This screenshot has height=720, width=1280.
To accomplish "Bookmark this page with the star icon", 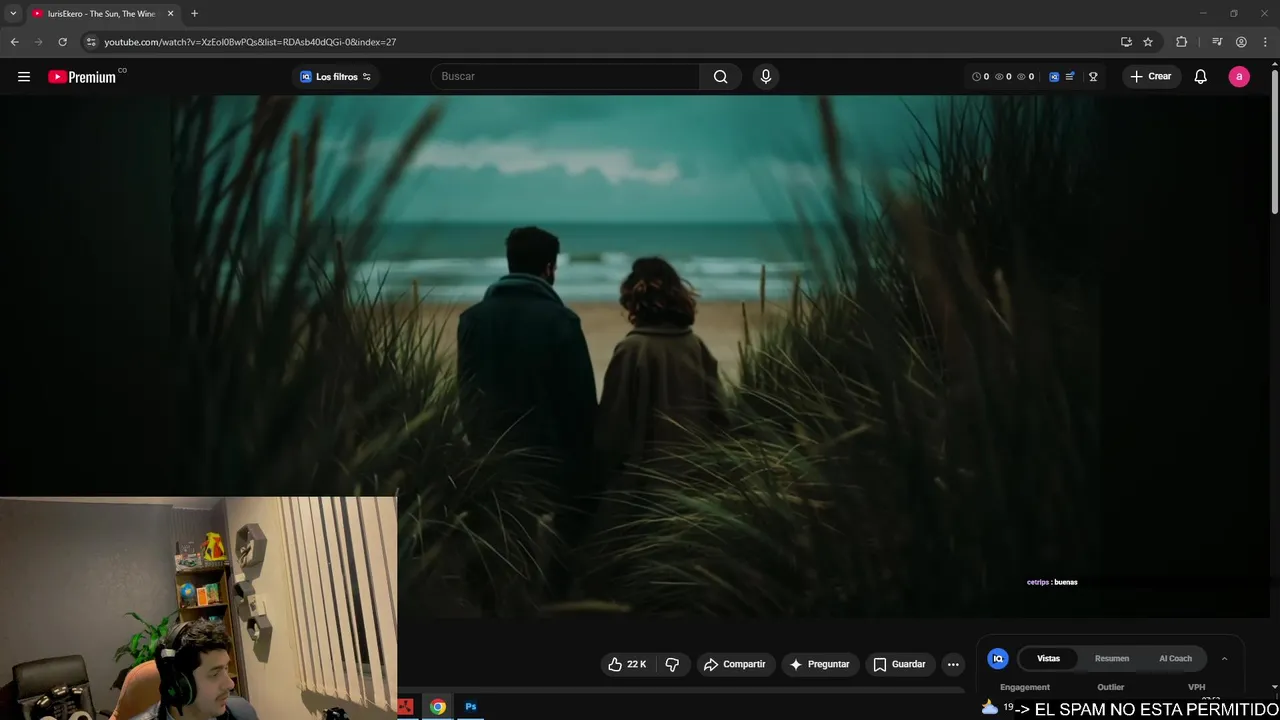I will tap(1148, 42).
